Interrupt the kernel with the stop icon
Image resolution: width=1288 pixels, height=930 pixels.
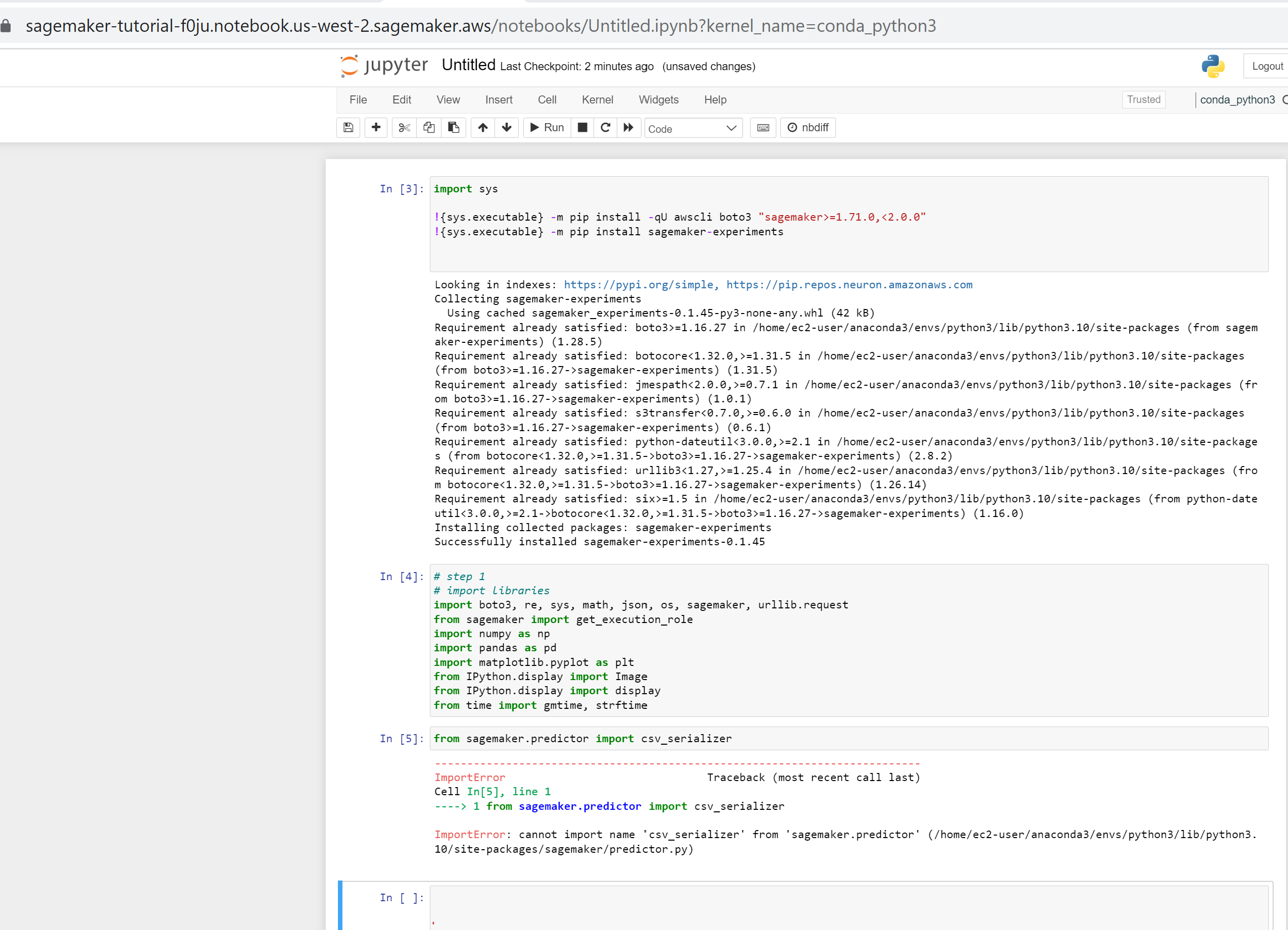[x=582, y=128]
